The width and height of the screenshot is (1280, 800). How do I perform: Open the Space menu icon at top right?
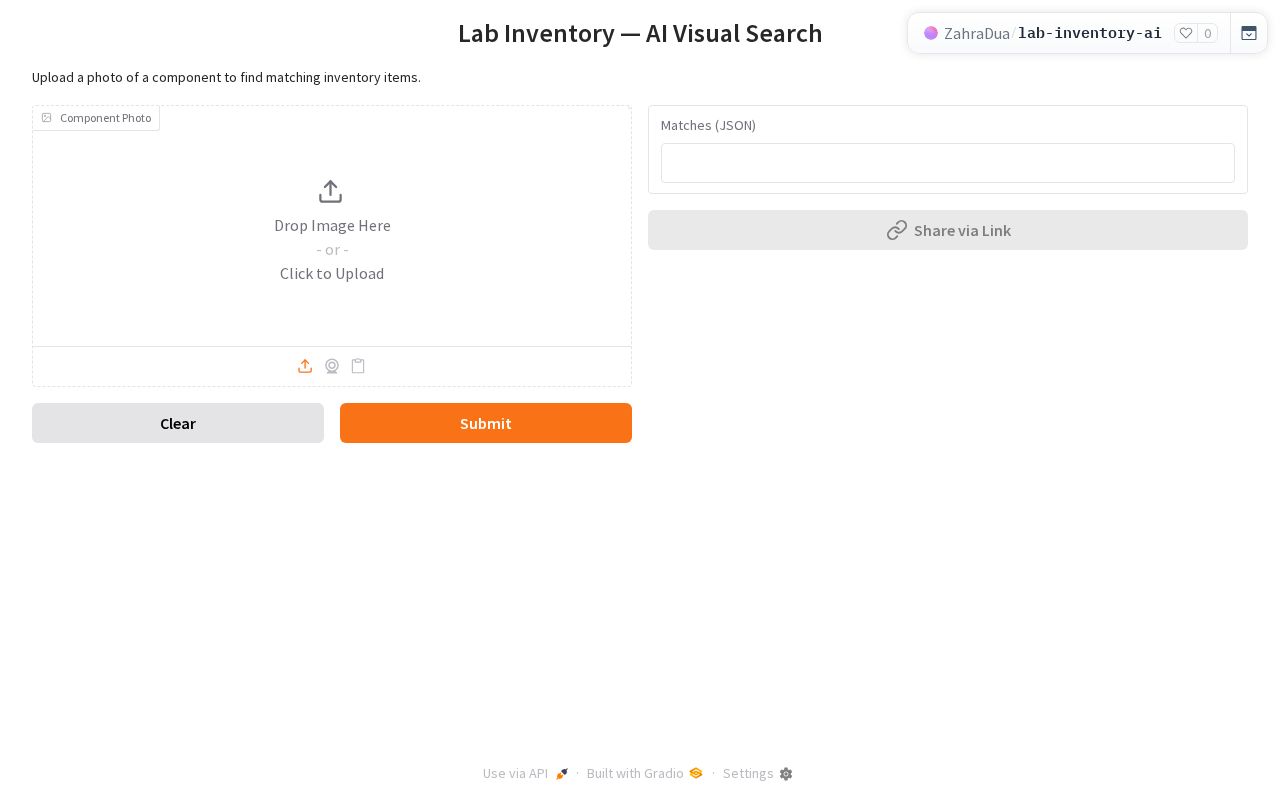[1249, 33]
